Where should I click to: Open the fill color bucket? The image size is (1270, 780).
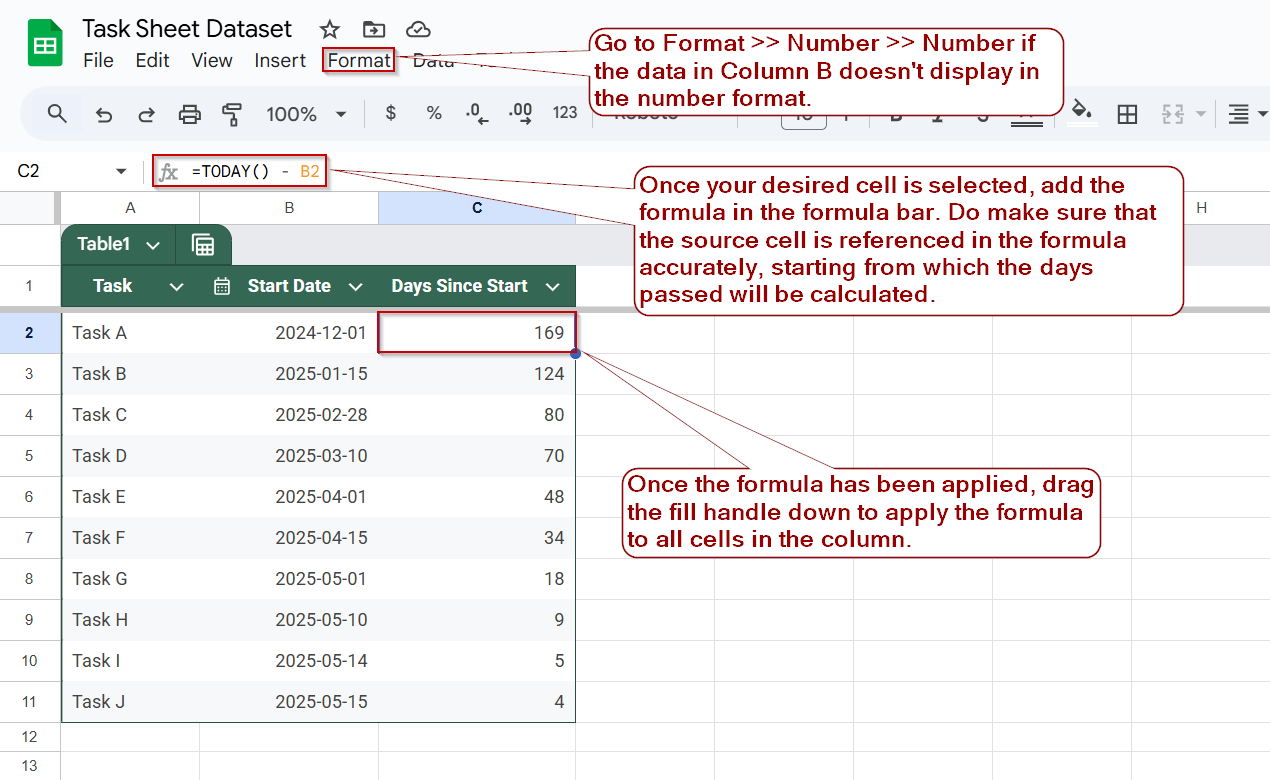click(x=1081, y=110)
